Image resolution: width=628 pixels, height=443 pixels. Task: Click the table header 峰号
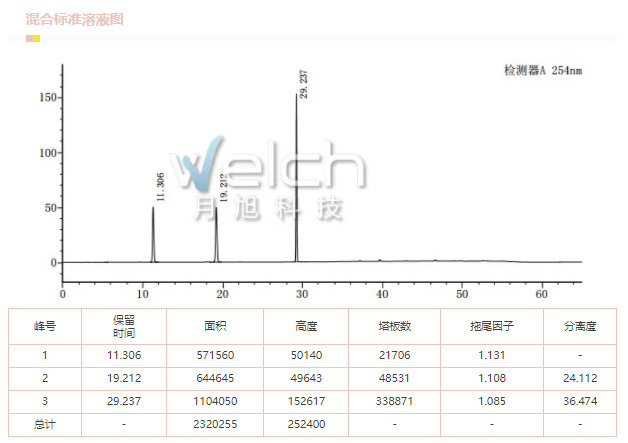[45, 326]
